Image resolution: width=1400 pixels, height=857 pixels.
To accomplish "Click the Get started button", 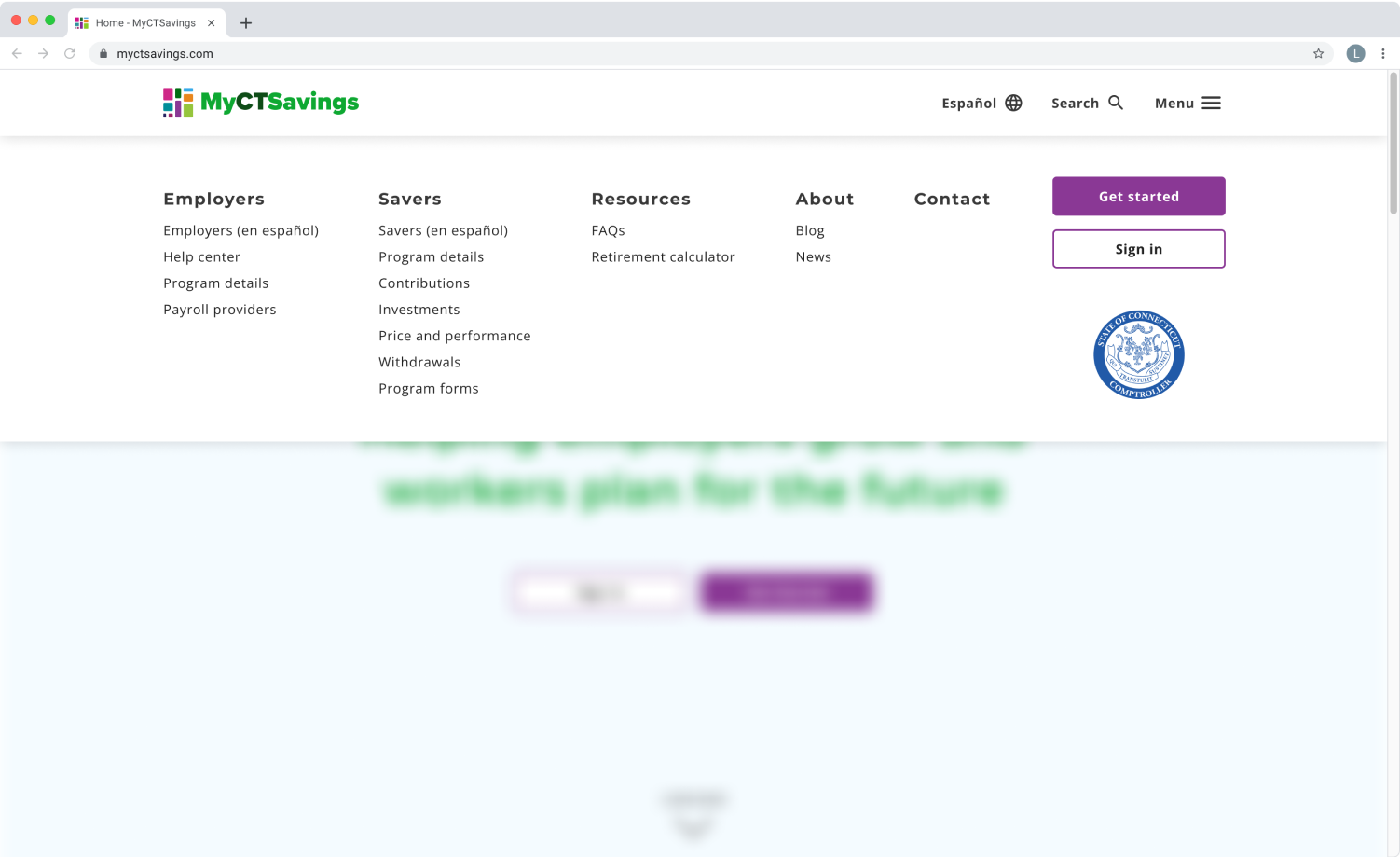I will [x=1138, y=196].
